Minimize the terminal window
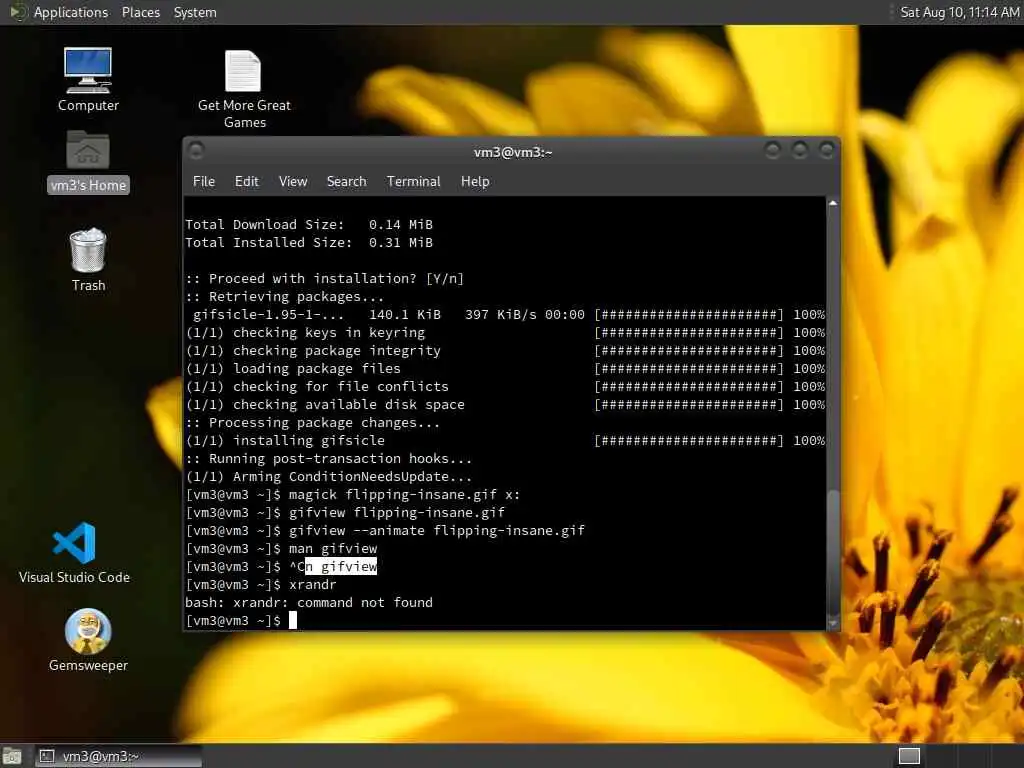1024x768 pixels. (773, 151)
